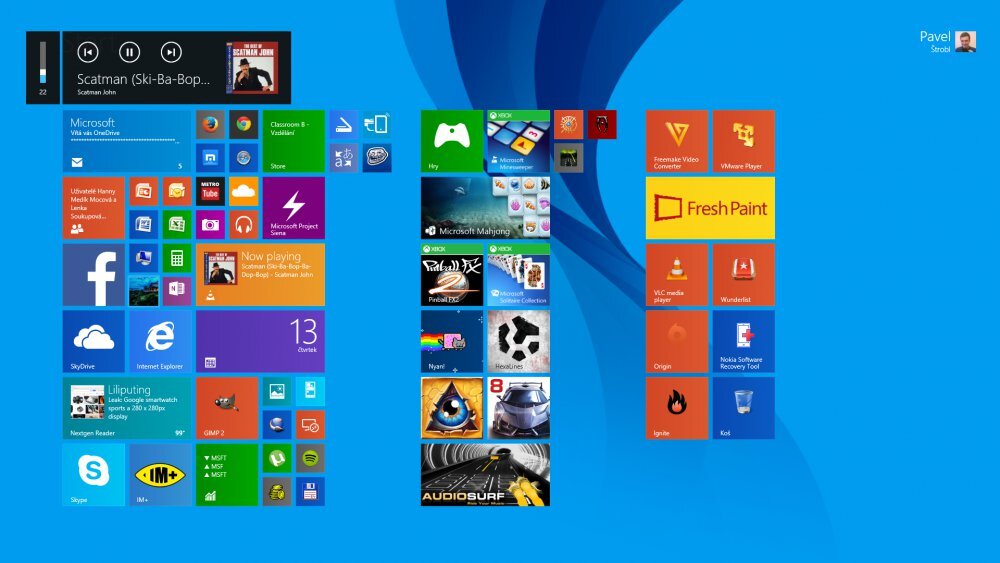Open the Music headphones tile
This screenshot has height=563, width=1000.
point(244,224)
